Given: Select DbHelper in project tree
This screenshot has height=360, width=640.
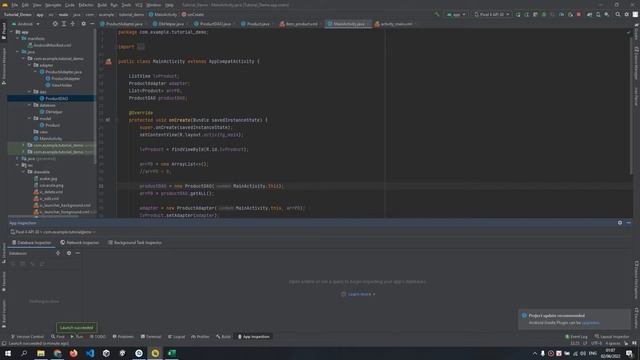Looking at the screenshot, I should [x=54, y=112].
